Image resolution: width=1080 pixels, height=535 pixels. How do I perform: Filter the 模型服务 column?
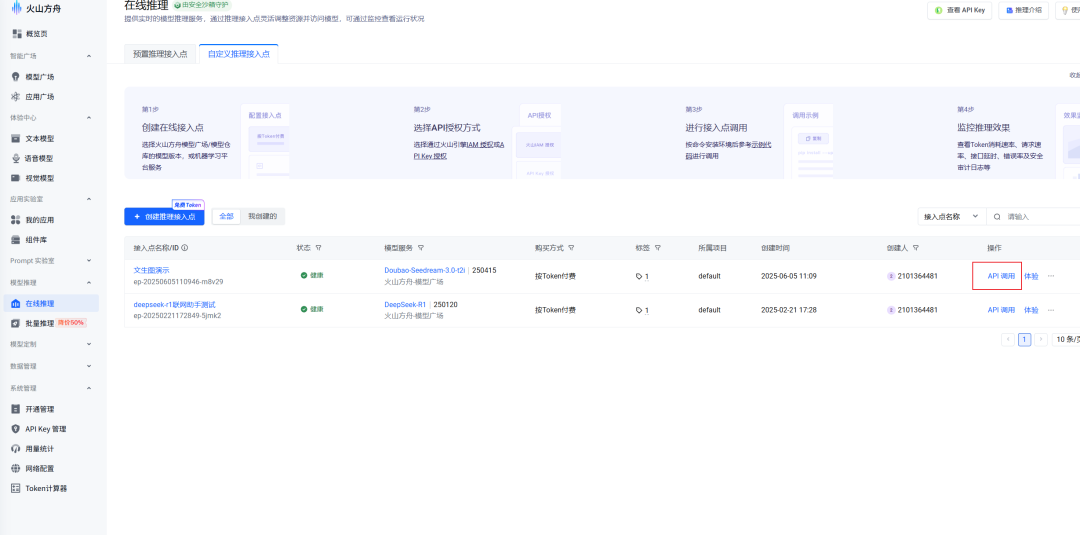421,248
